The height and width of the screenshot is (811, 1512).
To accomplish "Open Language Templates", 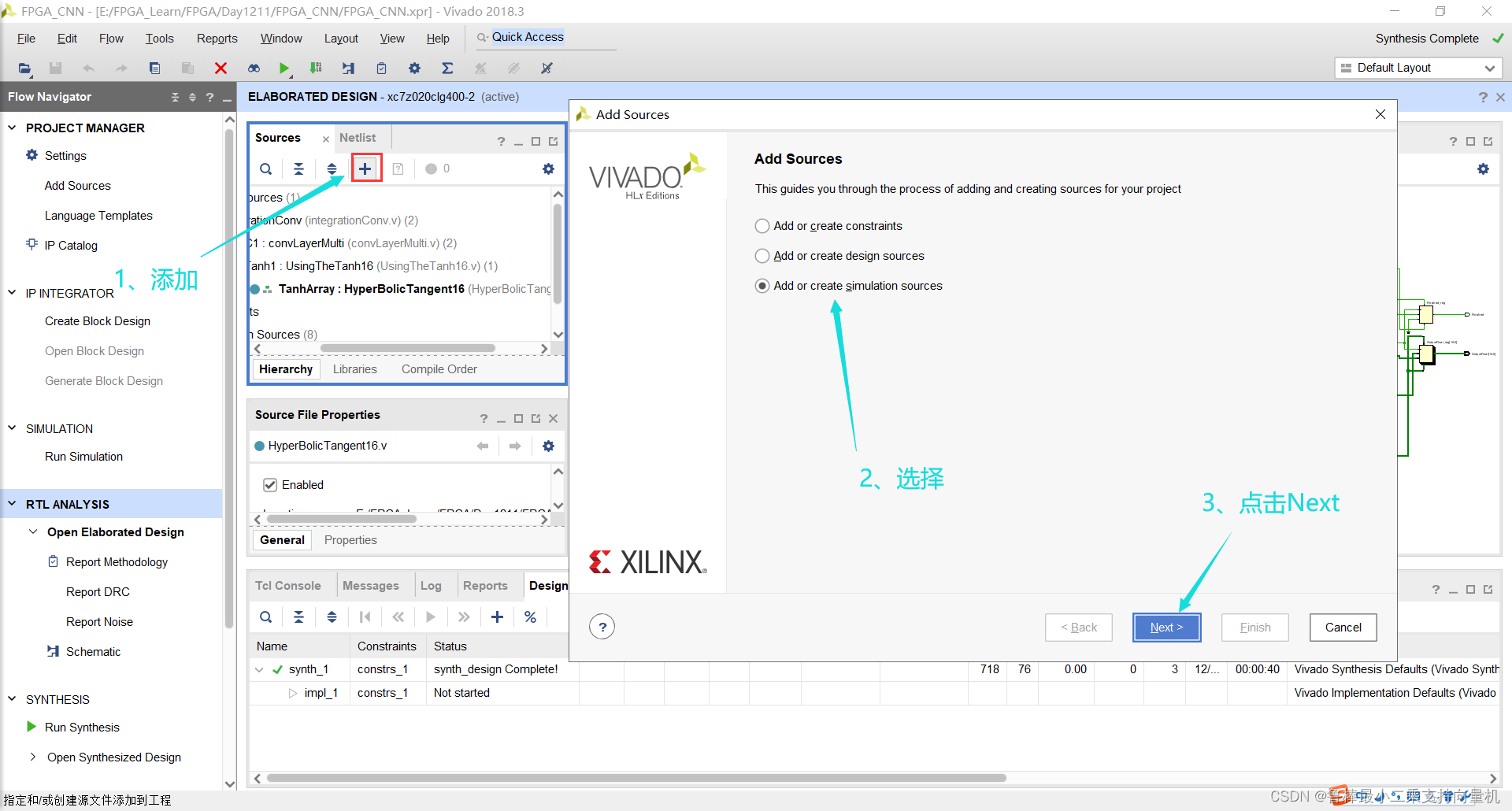I will point(98,216).
